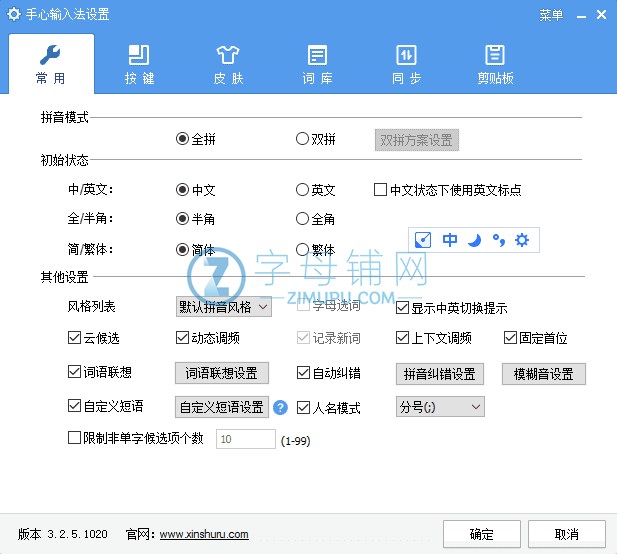This screenshot has width=617, height=554.
Task: Open the 菜单 menu in title bar
Action: [x=551, y=15]
